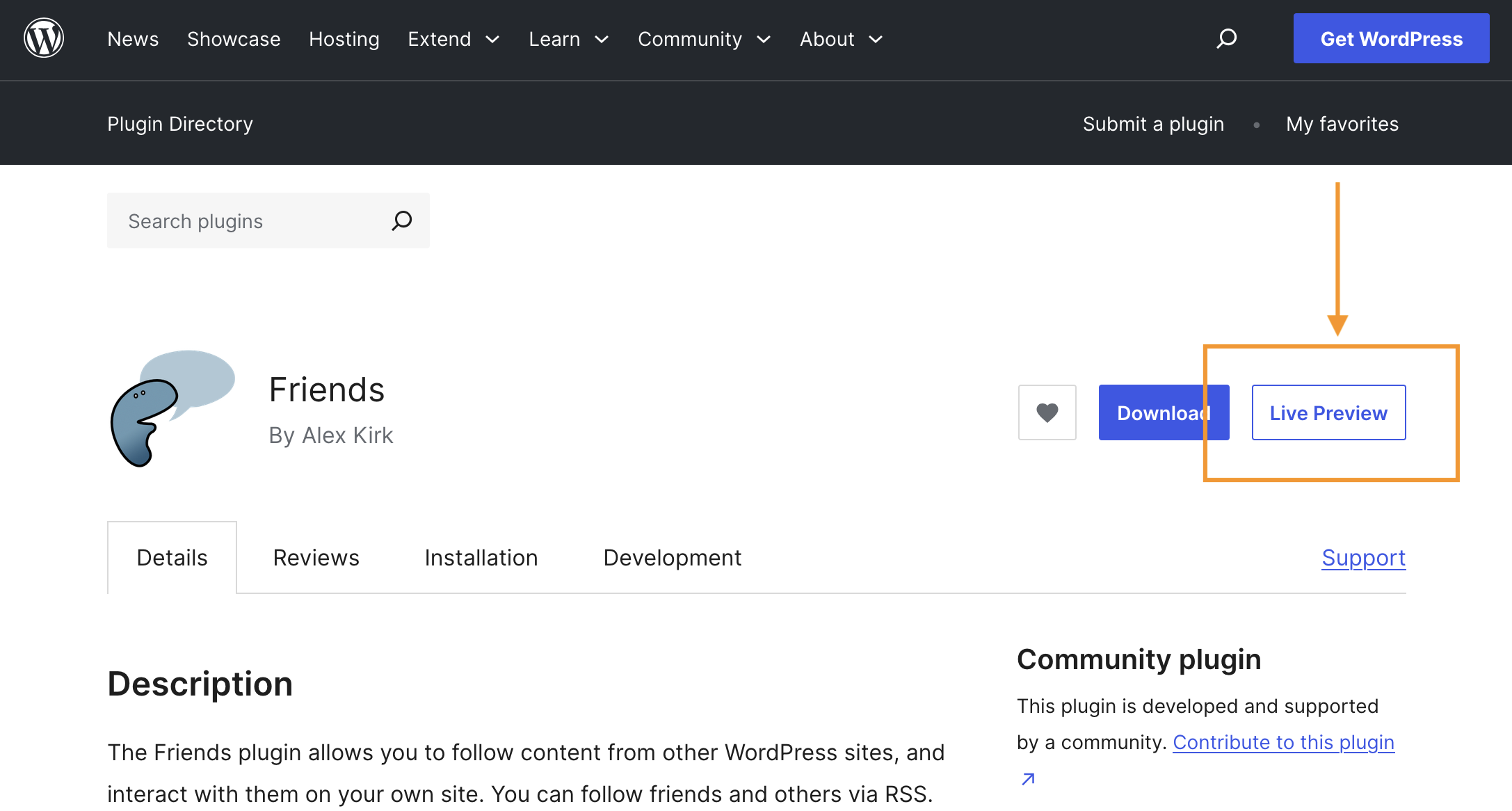Expand the Community menu chevron
The image size is (1512, 811).
[763, 40]
